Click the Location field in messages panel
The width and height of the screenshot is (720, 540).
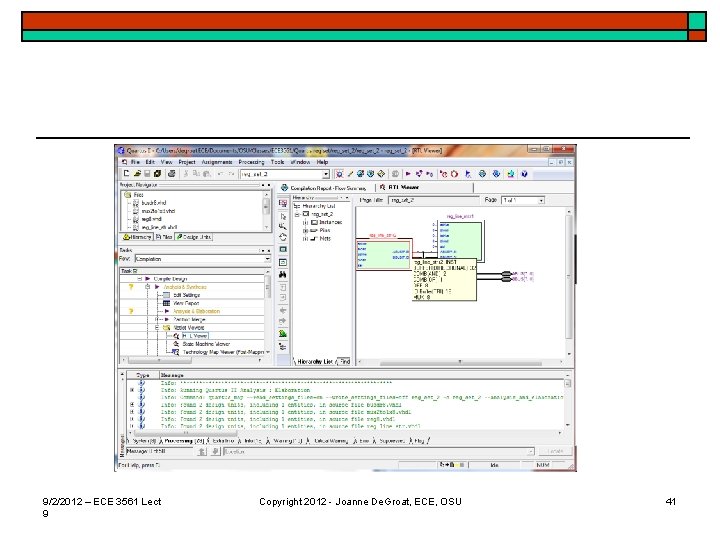pyautogui.click(x=379, y=452)
